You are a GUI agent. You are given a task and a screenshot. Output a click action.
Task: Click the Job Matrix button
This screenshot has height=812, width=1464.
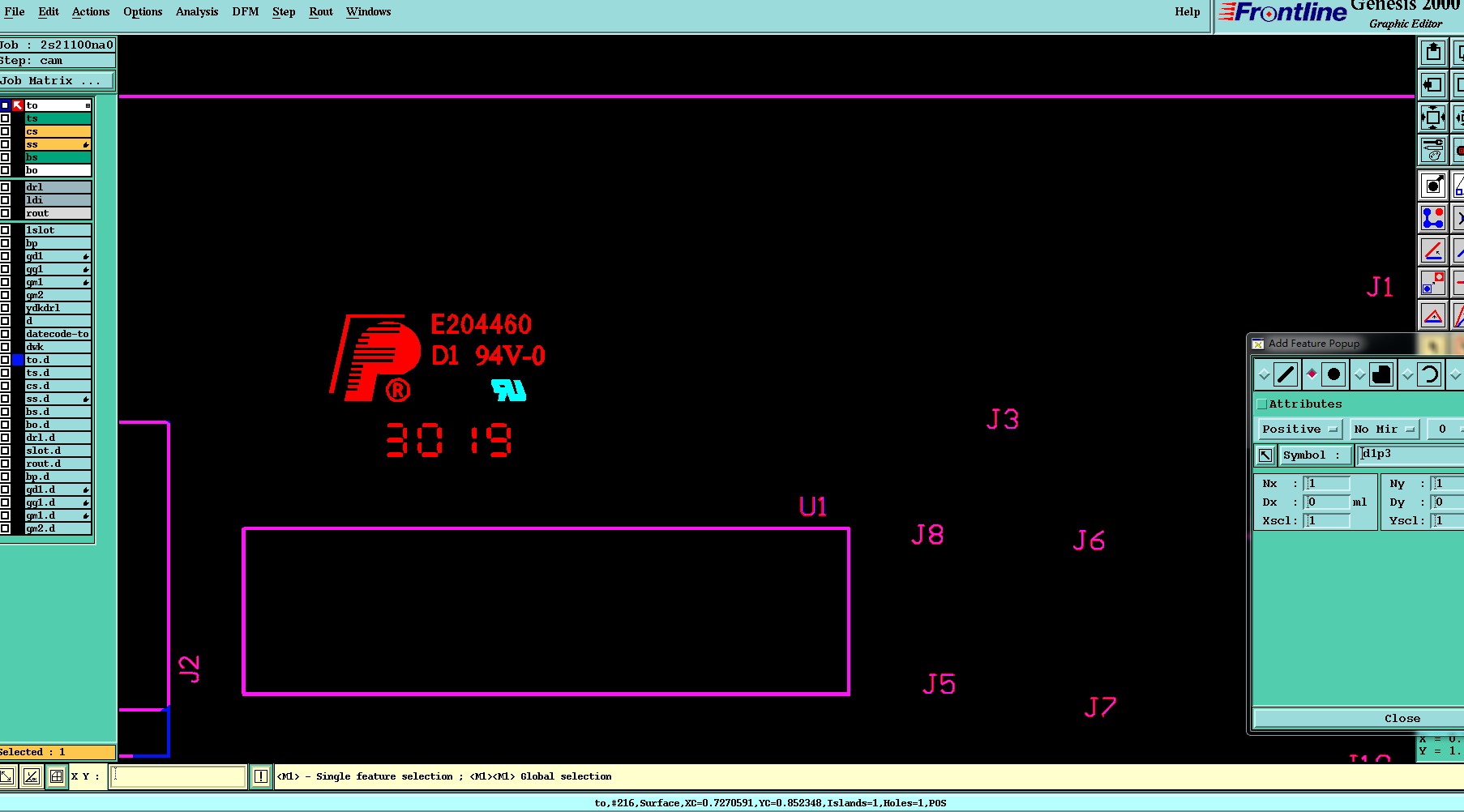pos(58,80)
